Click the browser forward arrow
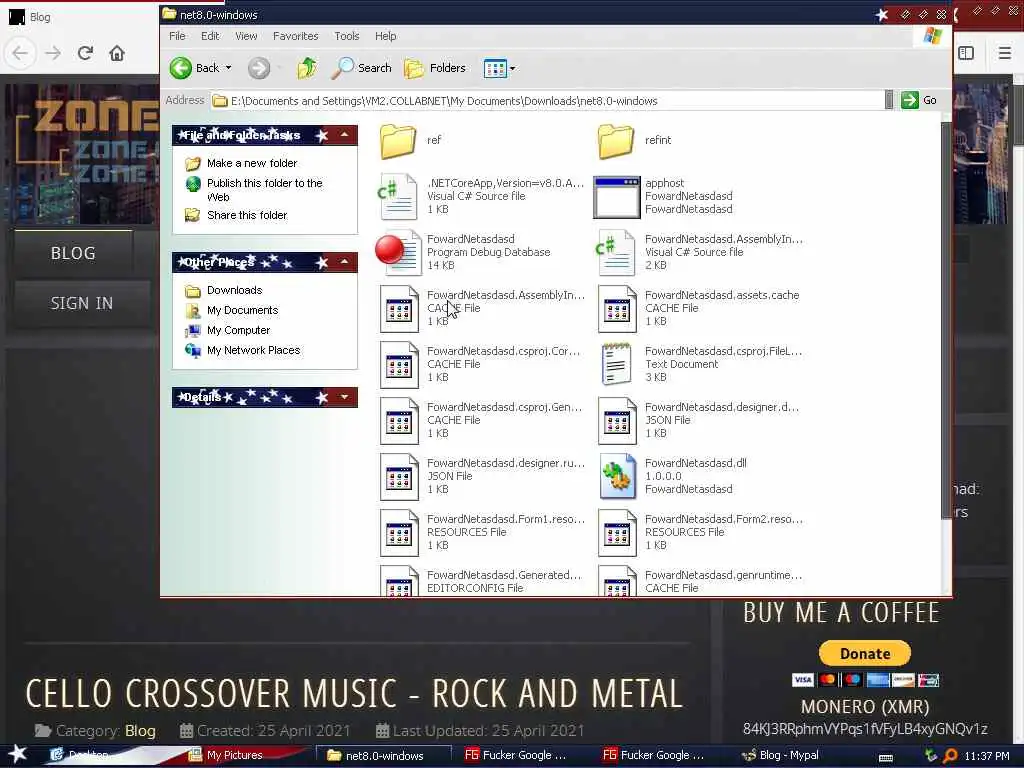Image resolution: width=1024 pixels, height=768 pixels. point(53,53)
